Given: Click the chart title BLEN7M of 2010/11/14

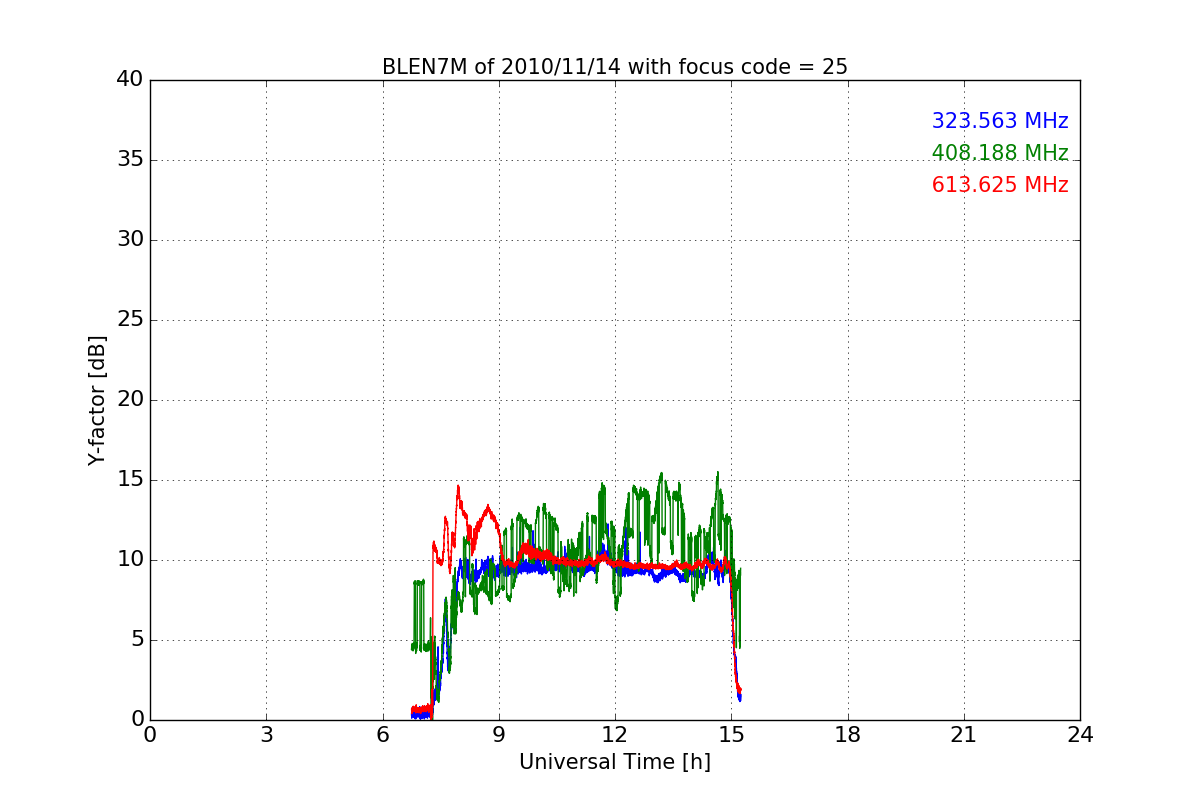Looking at the screenshot, I should click(614, 67).
